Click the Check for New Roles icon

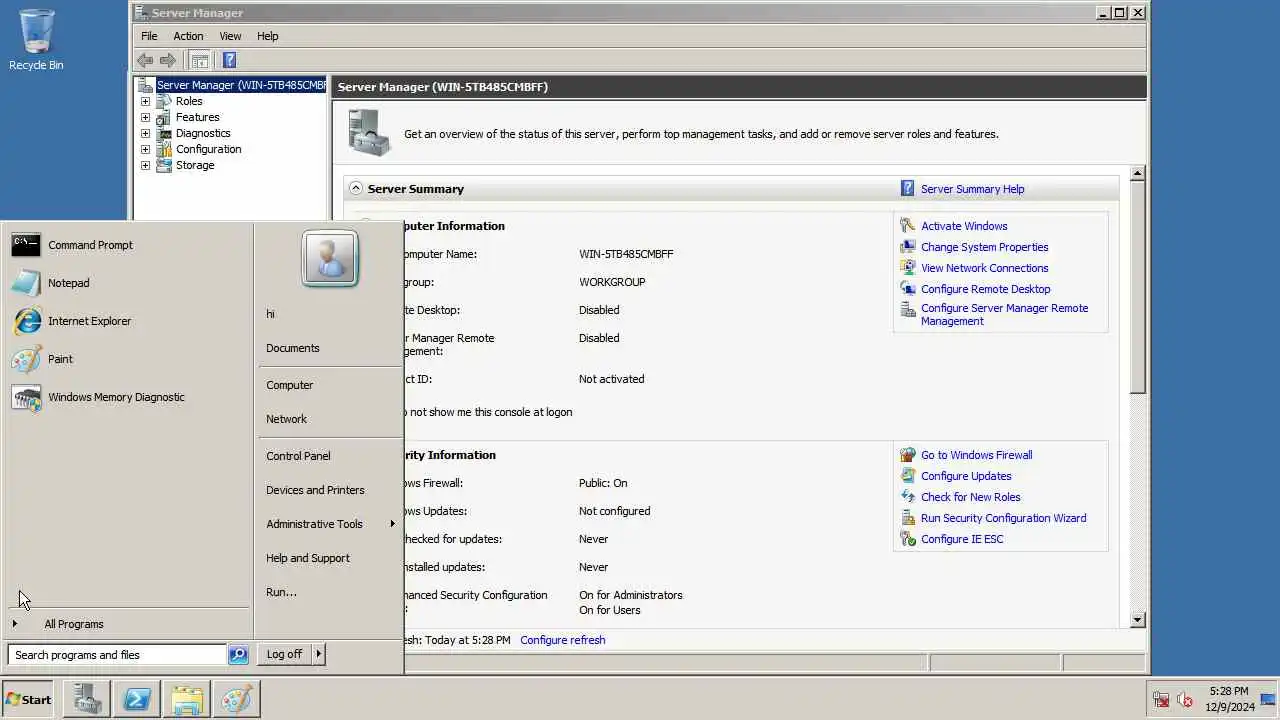(908, 497)
